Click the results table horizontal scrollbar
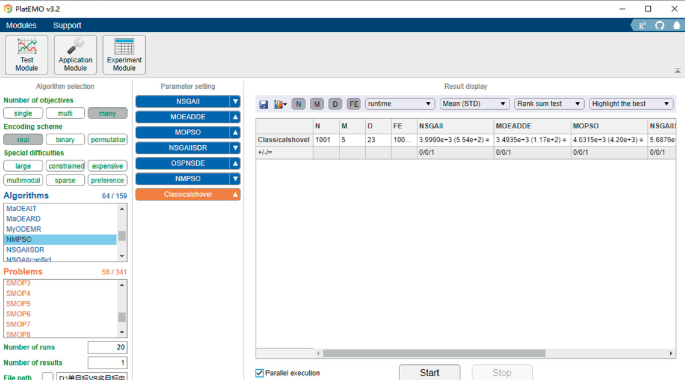This screenshot has width=685, height=380. point(434,353)
